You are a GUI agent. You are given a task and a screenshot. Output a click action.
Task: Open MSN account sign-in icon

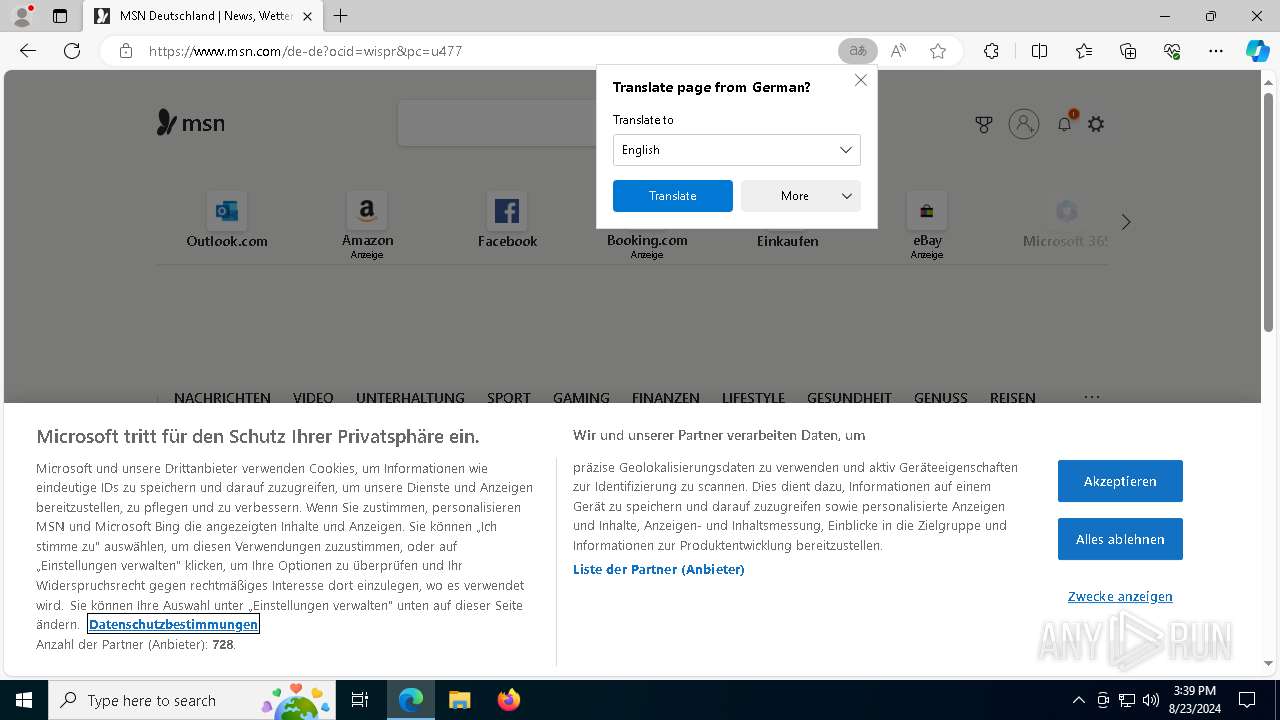point(1024,124)
